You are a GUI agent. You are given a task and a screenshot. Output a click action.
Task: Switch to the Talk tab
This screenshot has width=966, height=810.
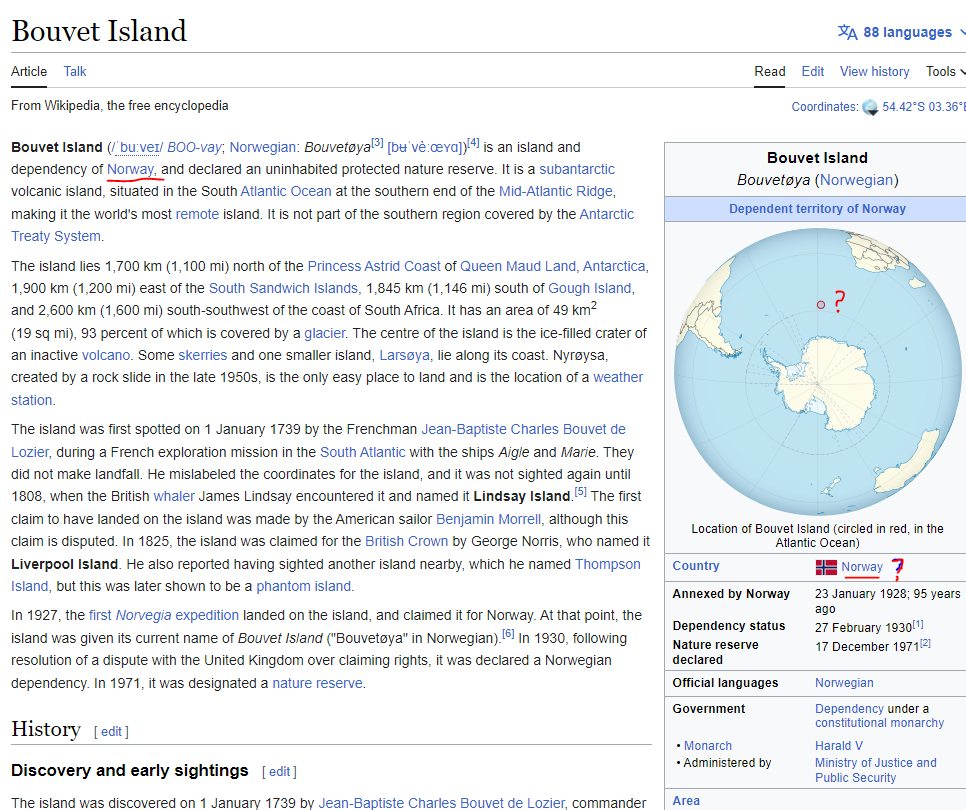pos(75,71)
